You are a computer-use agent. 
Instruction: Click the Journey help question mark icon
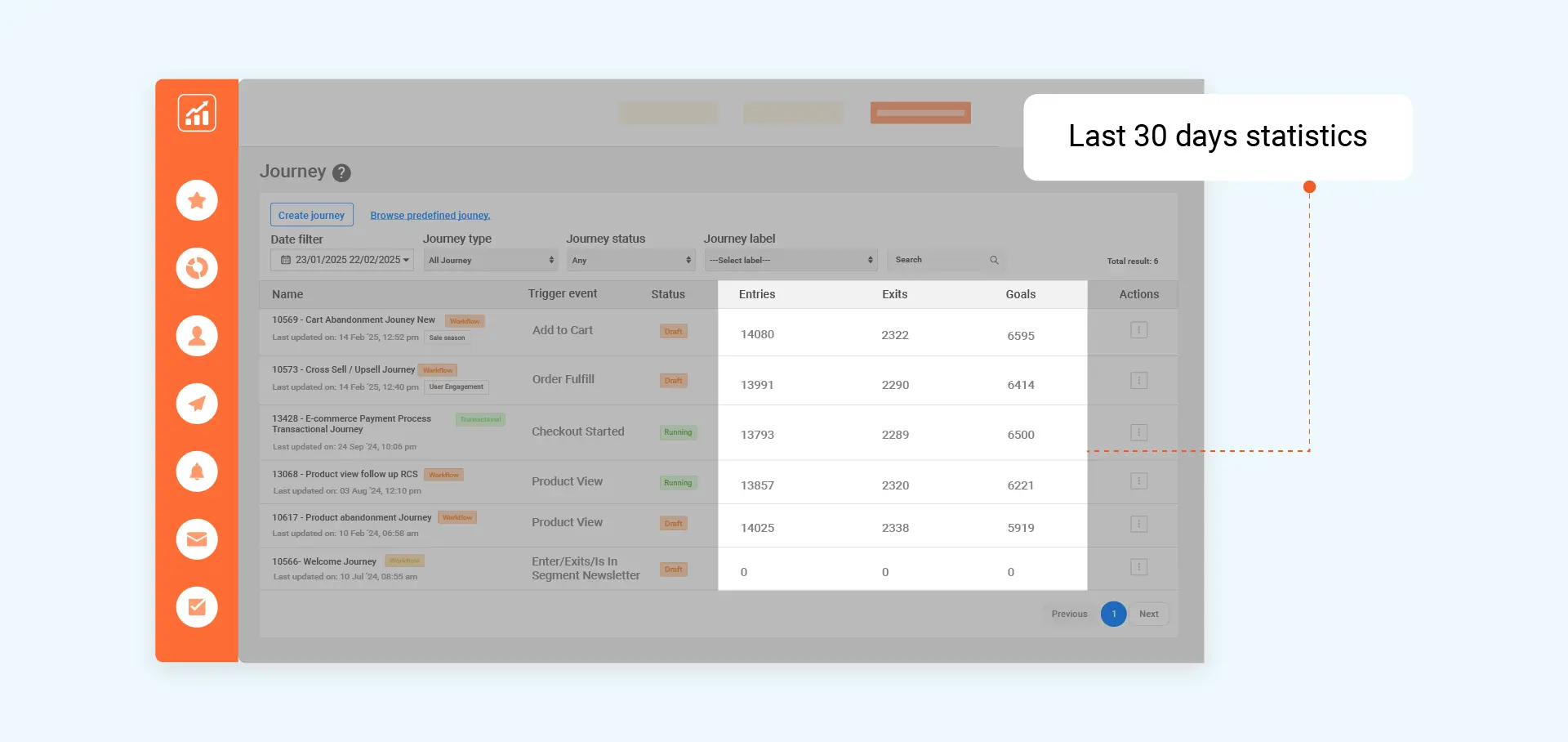pyautogui.click(x=341, y=173)
